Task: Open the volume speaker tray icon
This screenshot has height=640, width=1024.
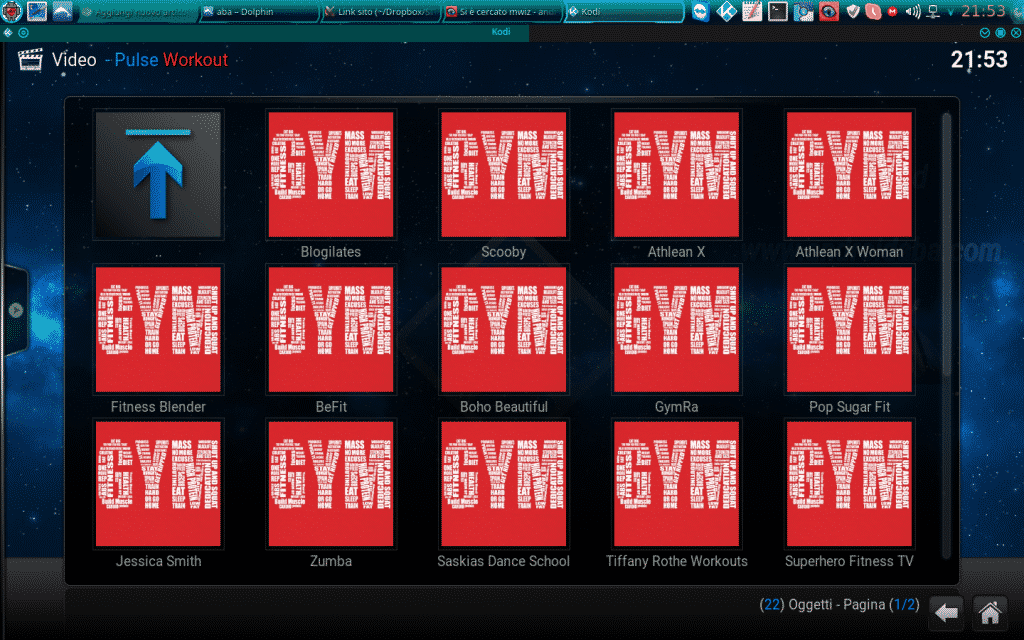Action: click(x=913, y=11)
